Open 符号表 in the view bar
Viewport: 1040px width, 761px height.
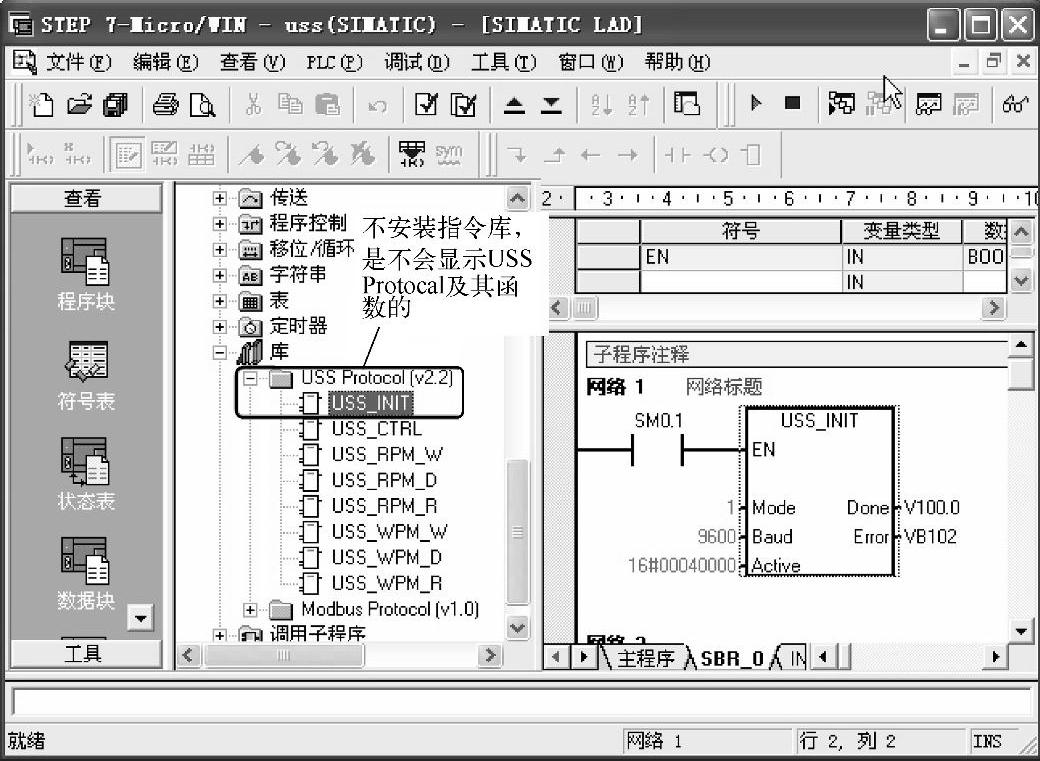tap(86, 375)
